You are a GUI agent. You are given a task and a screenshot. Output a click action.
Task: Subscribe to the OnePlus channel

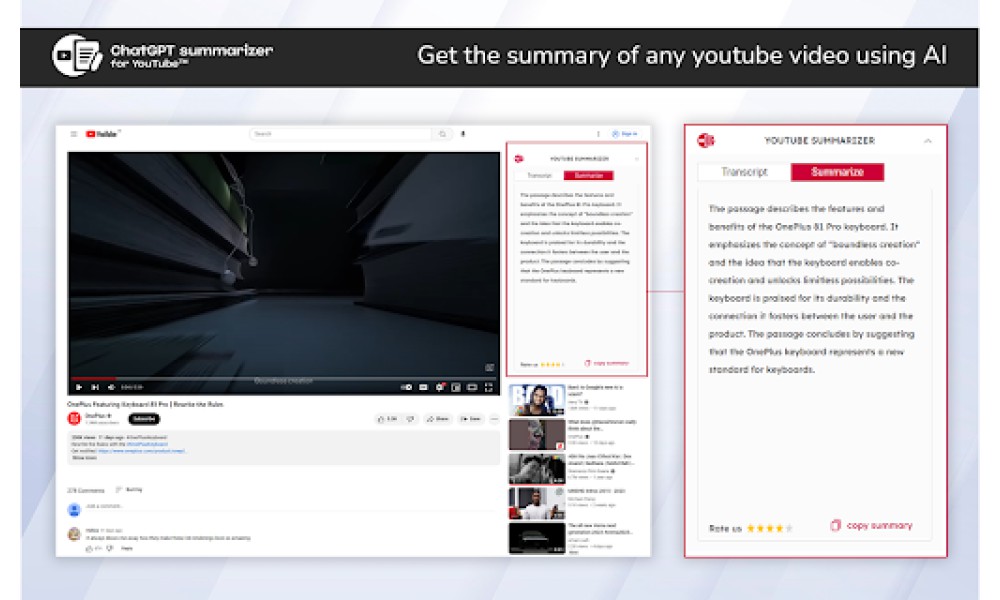coord(144,419)
